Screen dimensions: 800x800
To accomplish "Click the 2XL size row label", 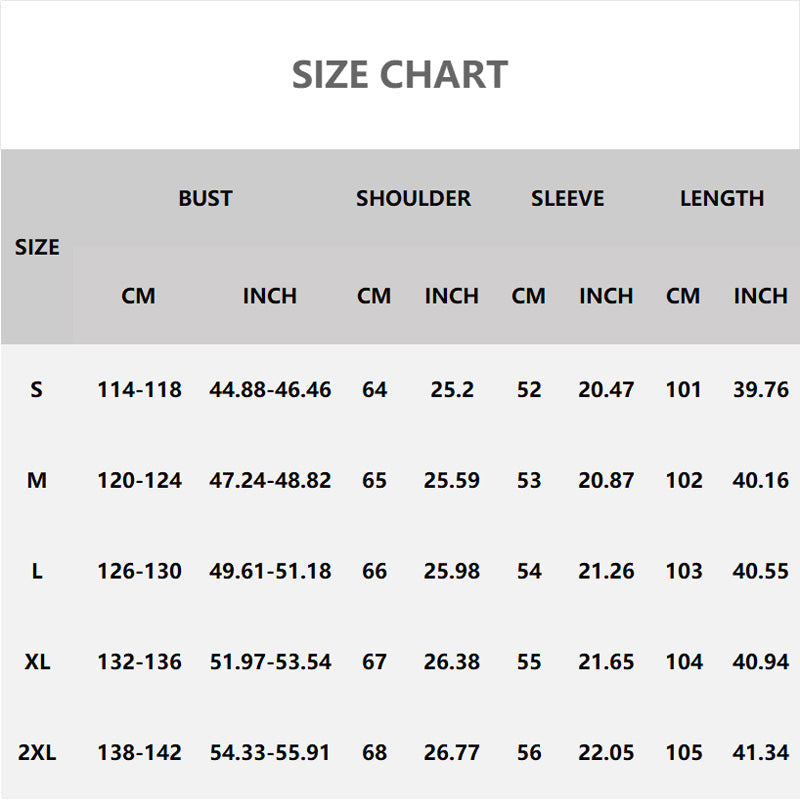I will [37, 753].
